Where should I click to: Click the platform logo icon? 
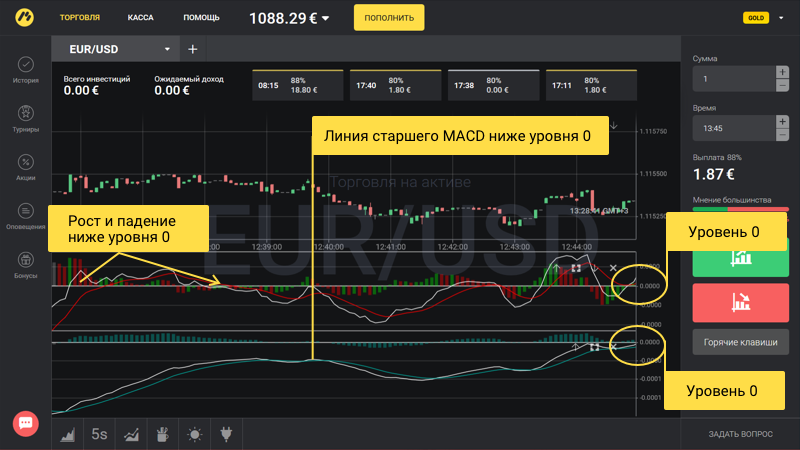[24, 18]
